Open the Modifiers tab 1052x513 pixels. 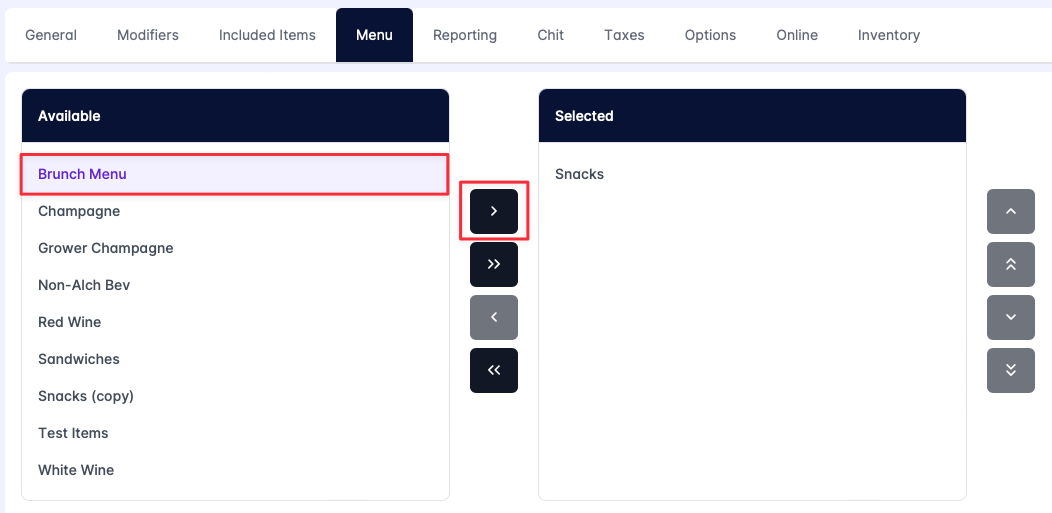click(148, 35)
